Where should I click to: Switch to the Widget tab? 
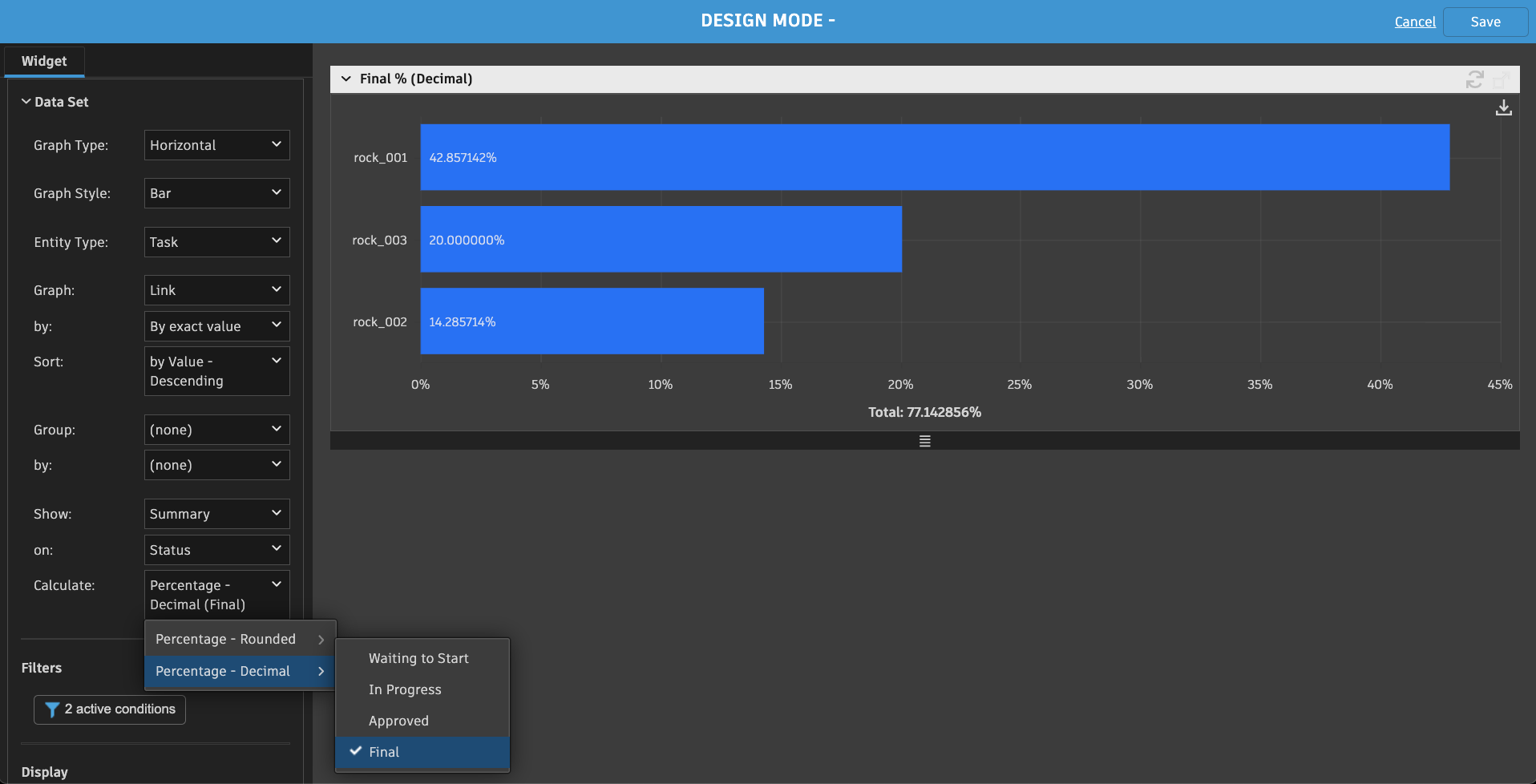[44, 61]
